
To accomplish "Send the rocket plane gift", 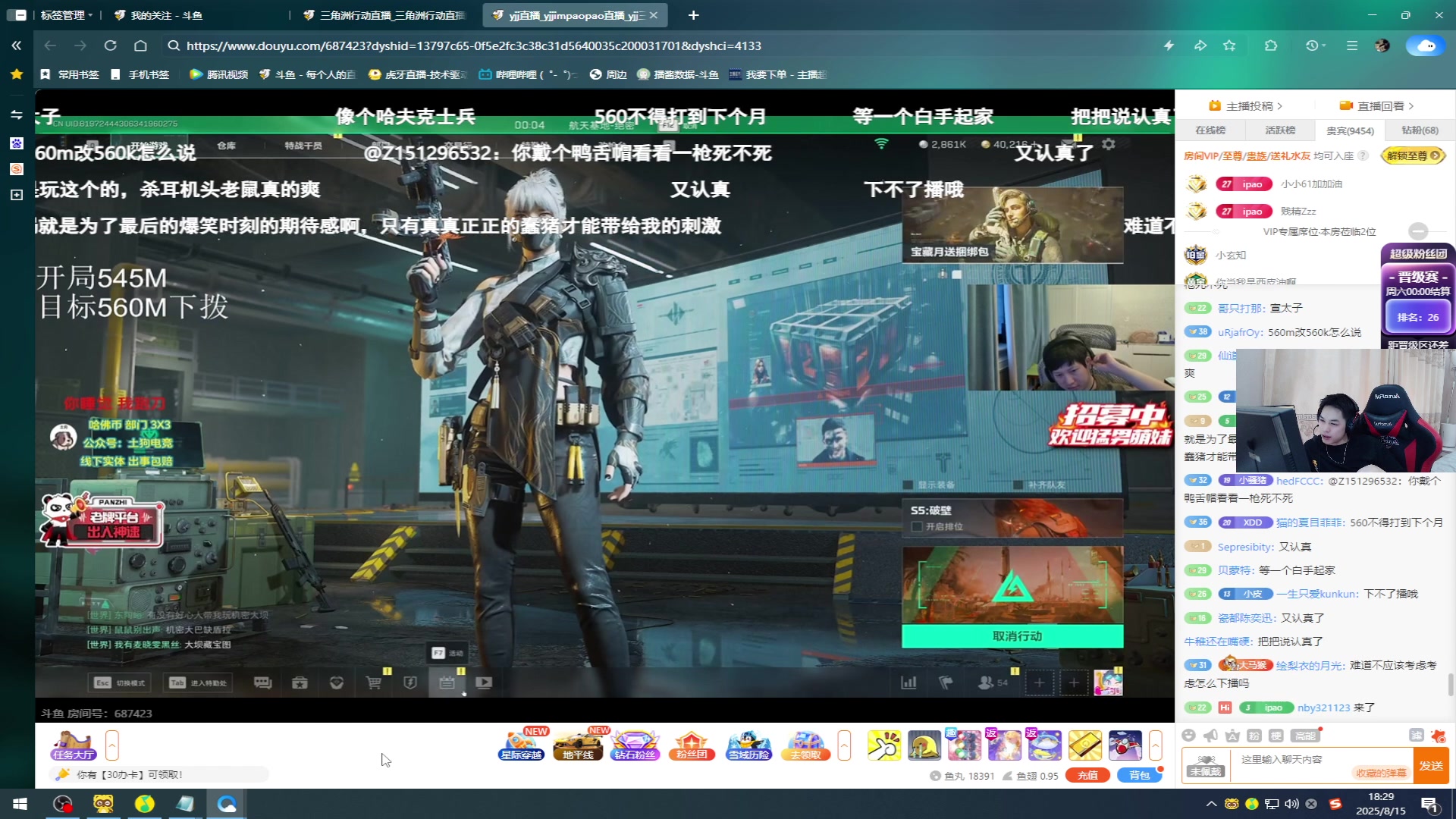I will coord(1125,745).
